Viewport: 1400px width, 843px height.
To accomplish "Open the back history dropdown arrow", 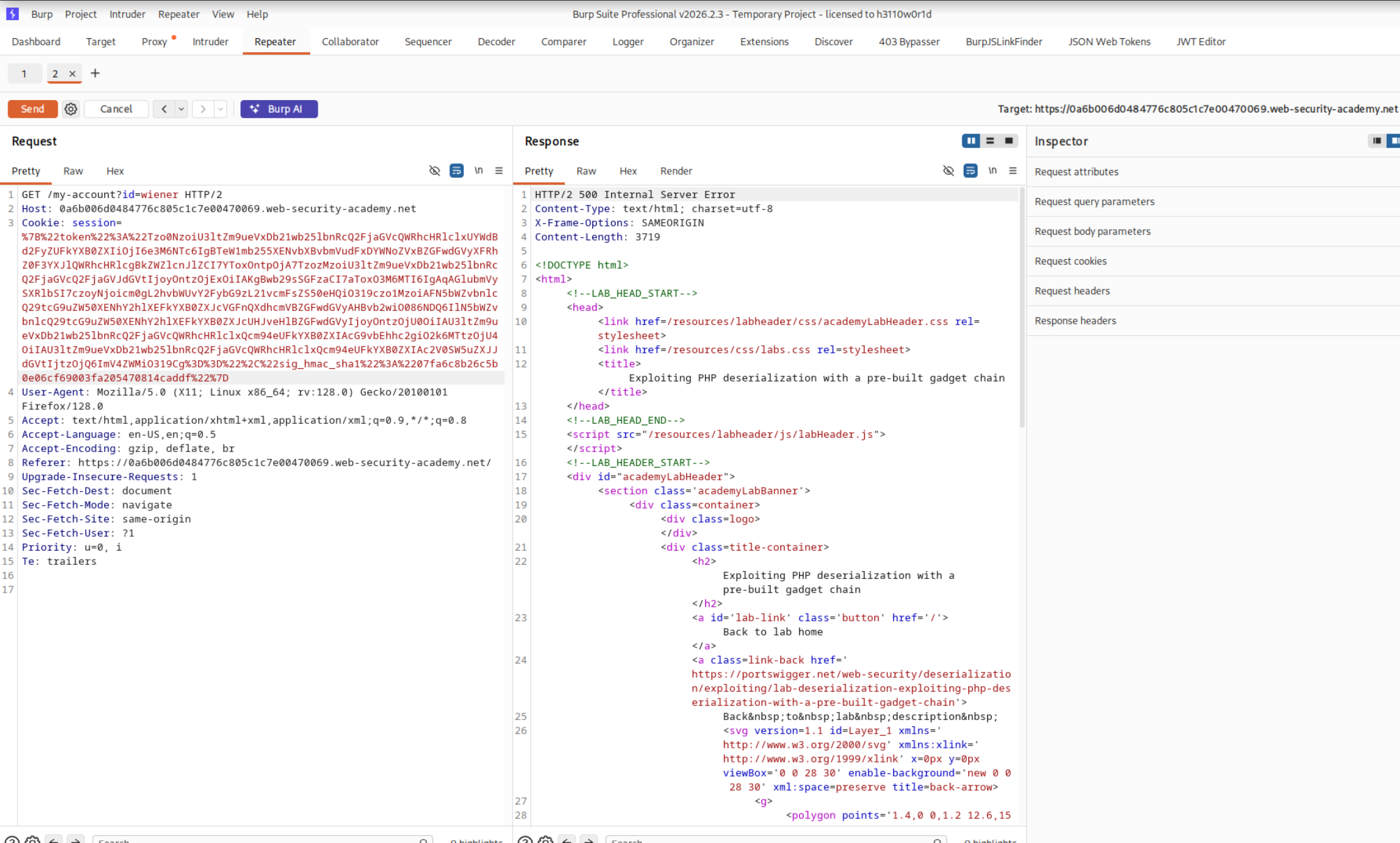I will [181, 109].
